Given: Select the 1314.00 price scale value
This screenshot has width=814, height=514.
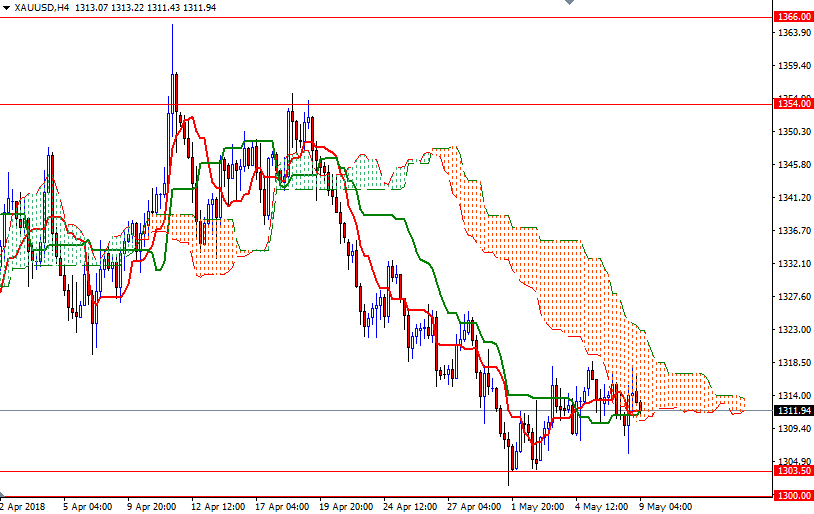Looking at the screenshot, I should 794,396.
